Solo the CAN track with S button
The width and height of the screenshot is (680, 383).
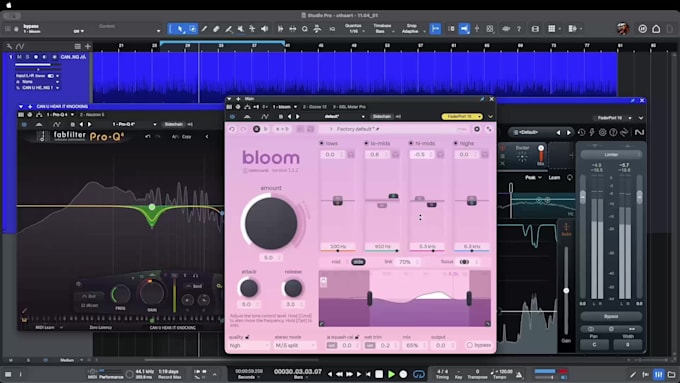[x=27, y=57]
